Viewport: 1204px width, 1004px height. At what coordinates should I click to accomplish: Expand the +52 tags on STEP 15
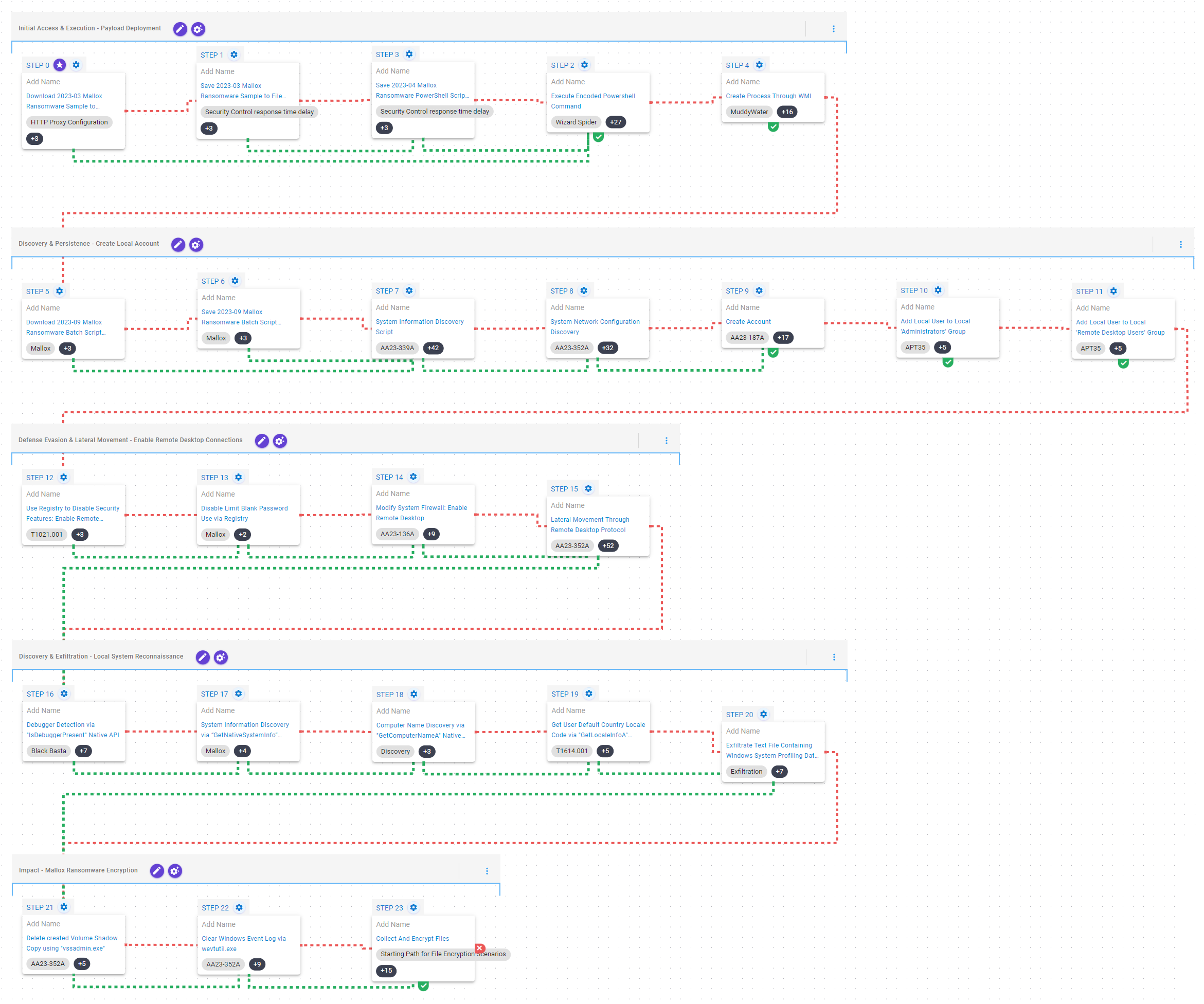[x=608, y=546]
